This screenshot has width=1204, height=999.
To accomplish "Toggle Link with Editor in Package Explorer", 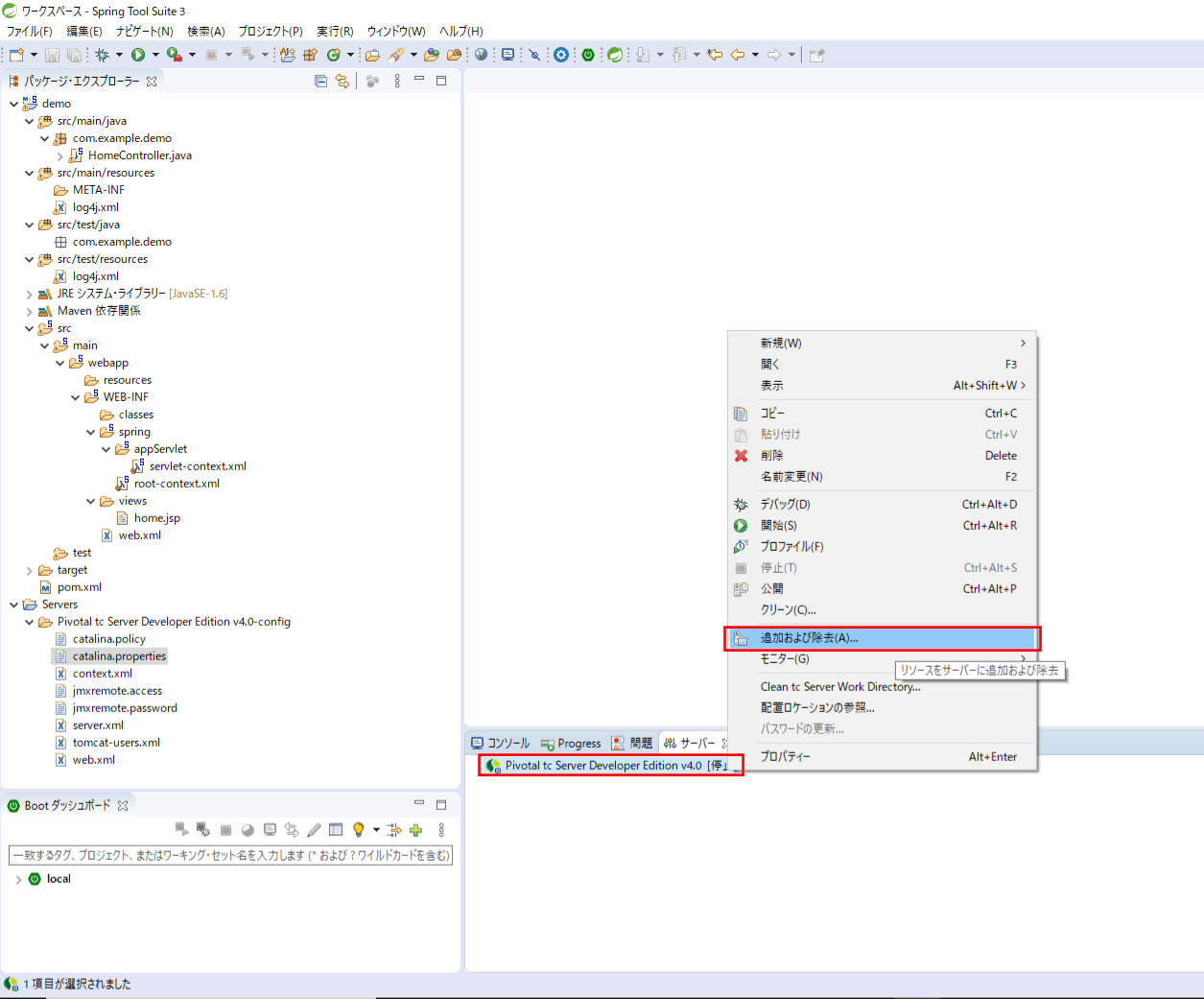I will point(342,82).
